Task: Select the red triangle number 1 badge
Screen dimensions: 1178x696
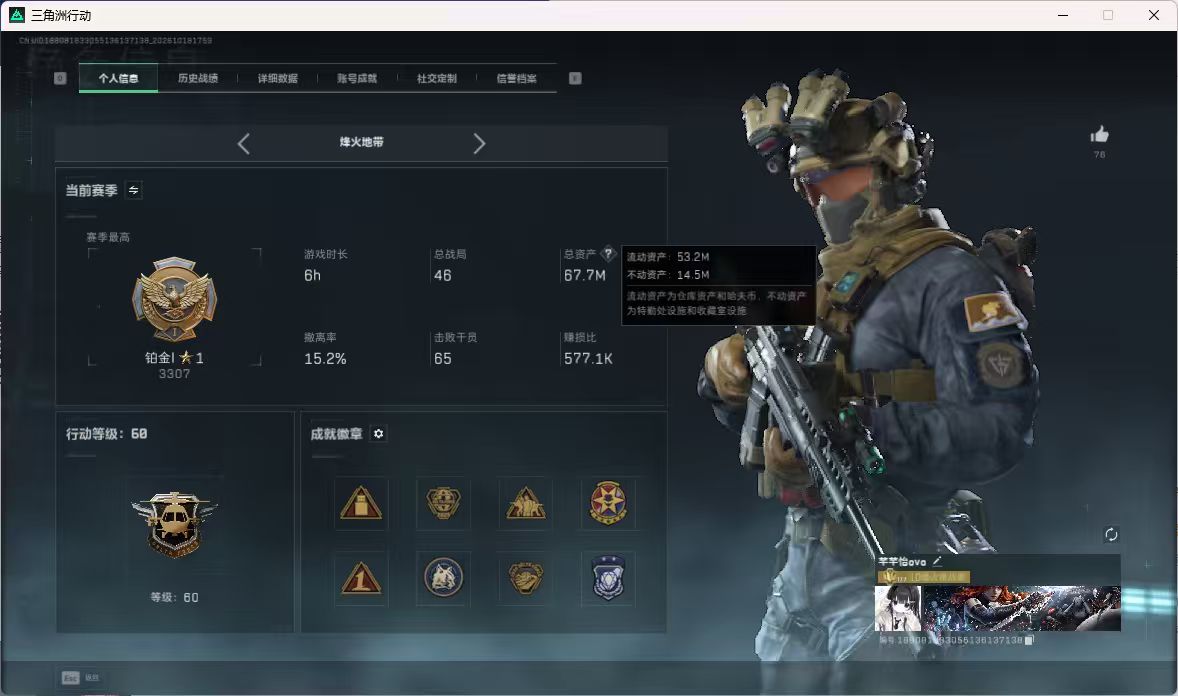Action: [x=361, y=579]
